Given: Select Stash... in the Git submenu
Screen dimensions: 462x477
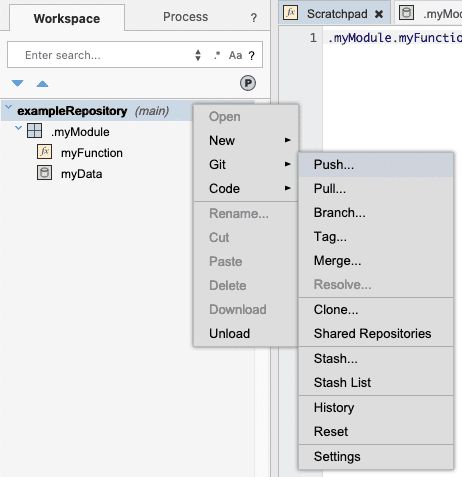Looking at the screenshot, I should [x=376, y=359].
